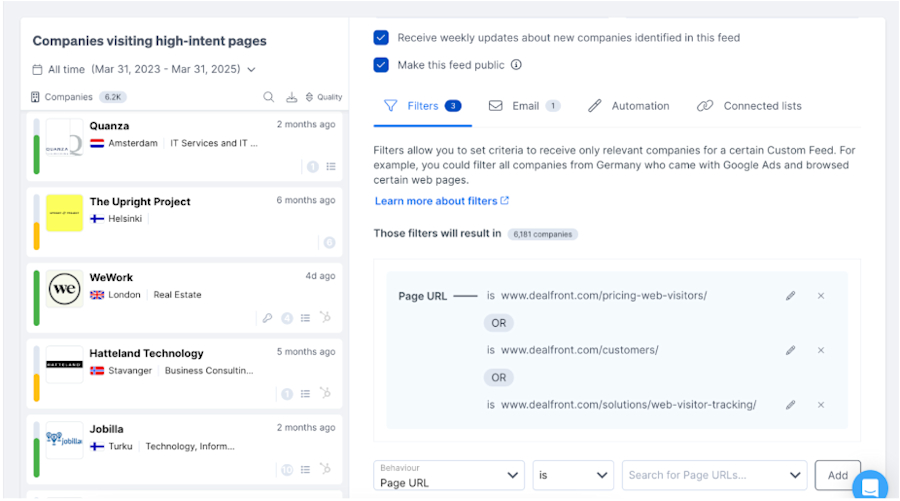Edit the pricing-web-visitors URL filter

[790, 296]
